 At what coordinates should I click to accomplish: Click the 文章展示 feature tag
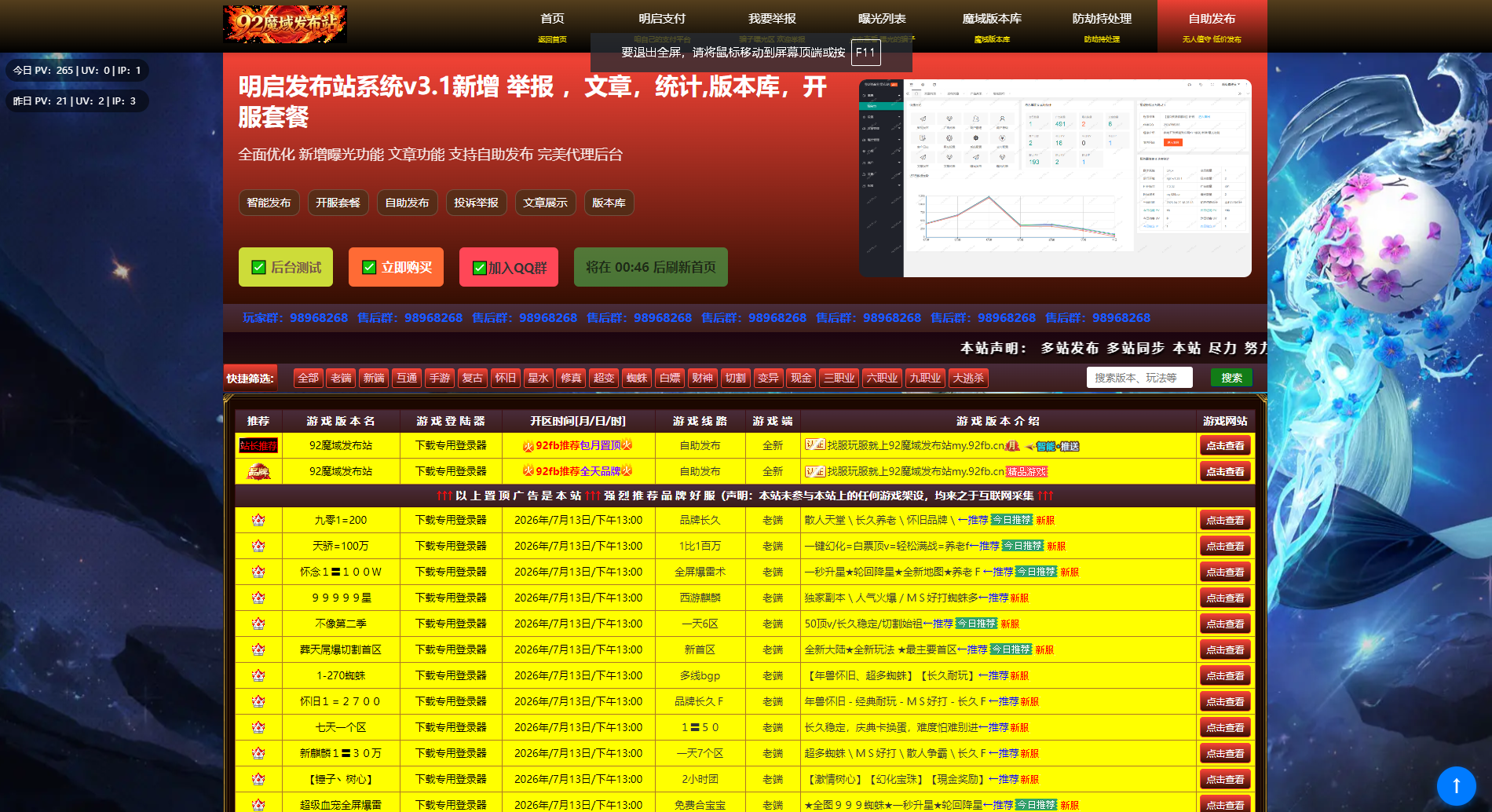(x=545, y=203)
